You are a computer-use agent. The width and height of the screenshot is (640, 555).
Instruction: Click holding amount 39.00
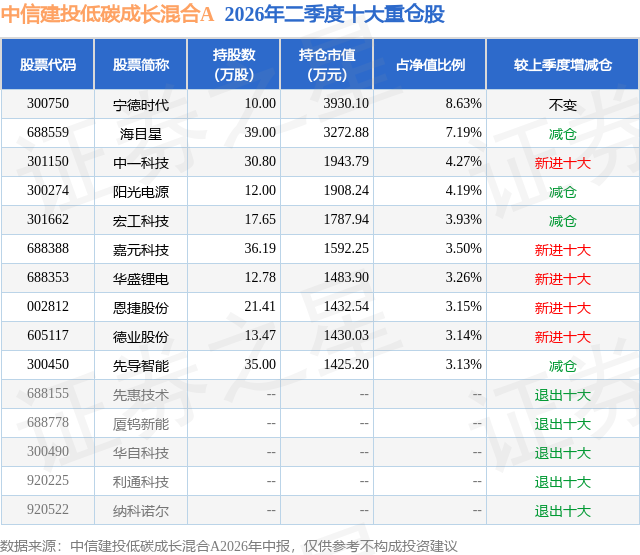click(260, 133)
